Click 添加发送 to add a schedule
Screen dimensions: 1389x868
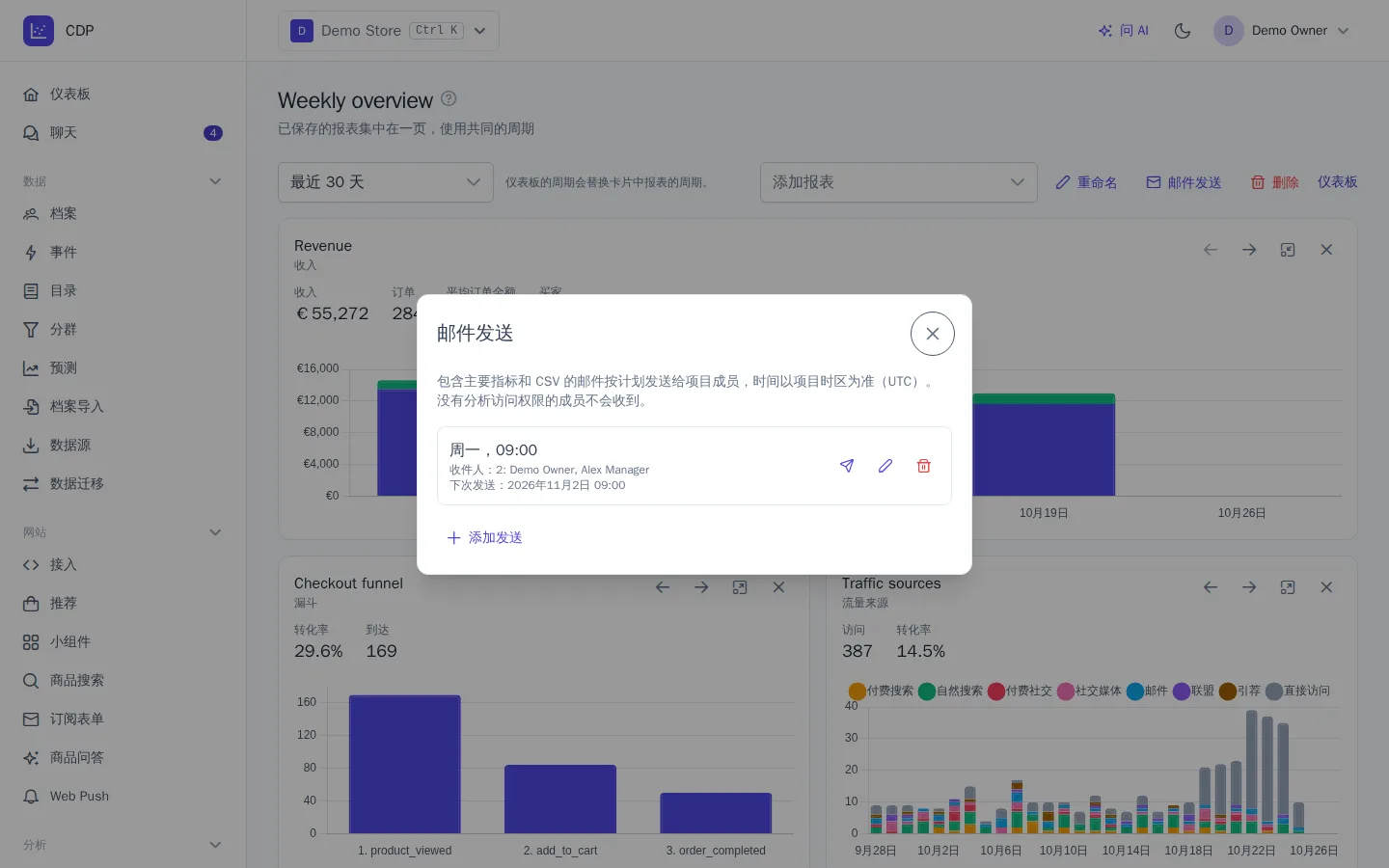pos(484,537)
